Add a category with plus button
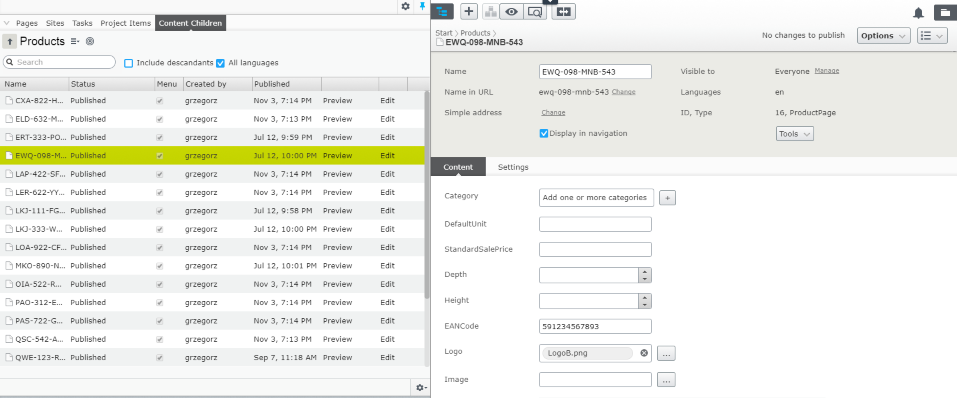 click(x=667, y=198)
